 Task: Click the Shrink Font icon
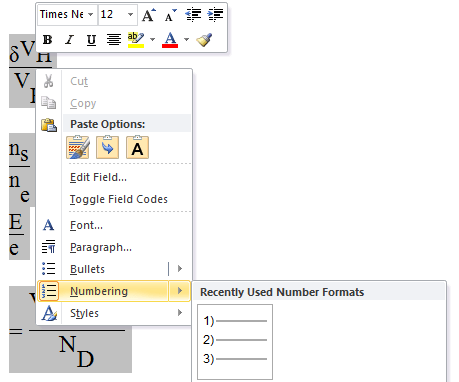click(171, 15)
